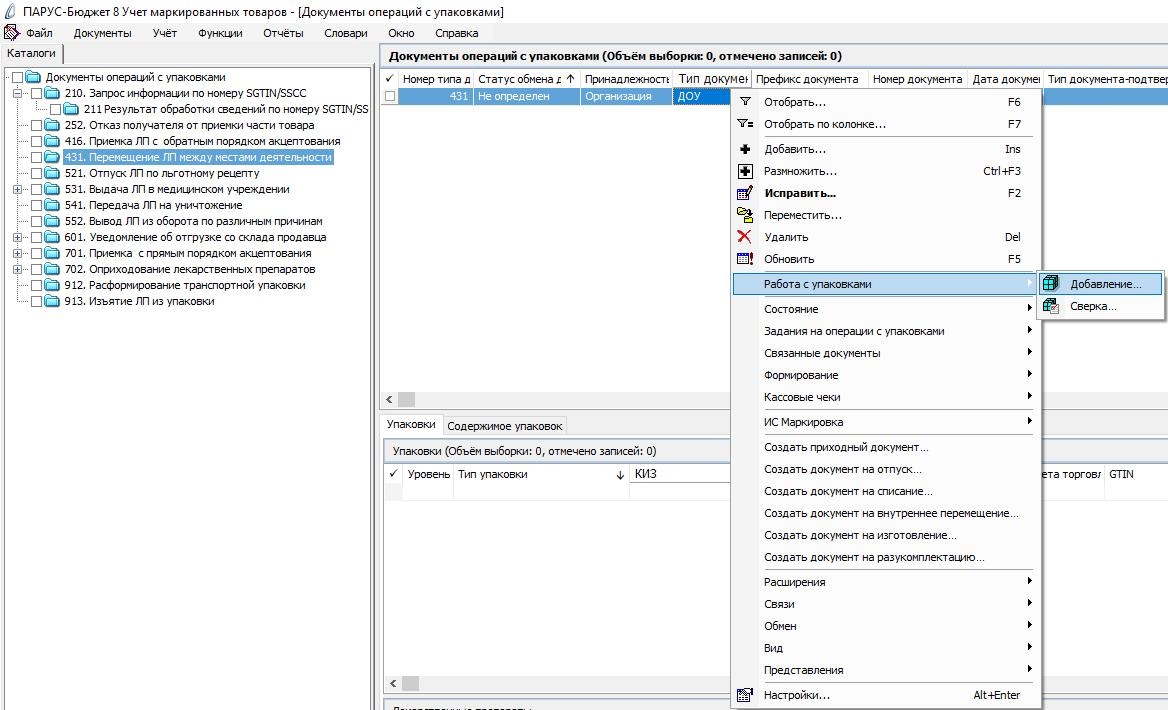Check the box for folder 913 Изъятие ЛП
Image resolution: width=1168 pixels, height=710 pixels.
[36, 302]
